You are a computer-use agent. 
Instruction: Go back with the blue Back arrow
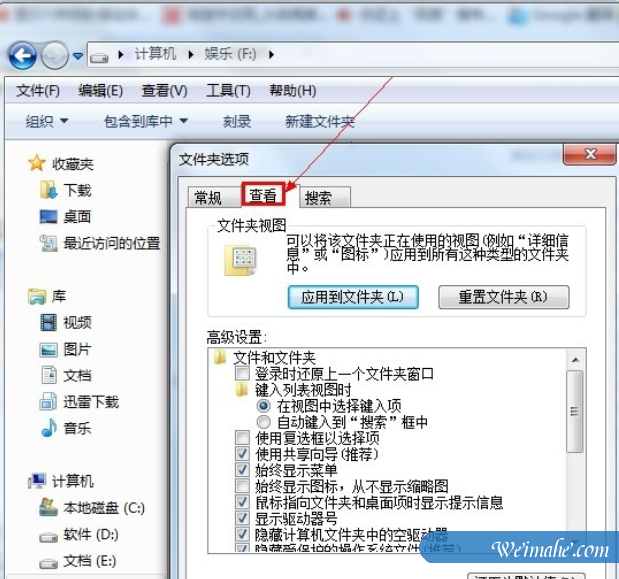tap(23, 56)
